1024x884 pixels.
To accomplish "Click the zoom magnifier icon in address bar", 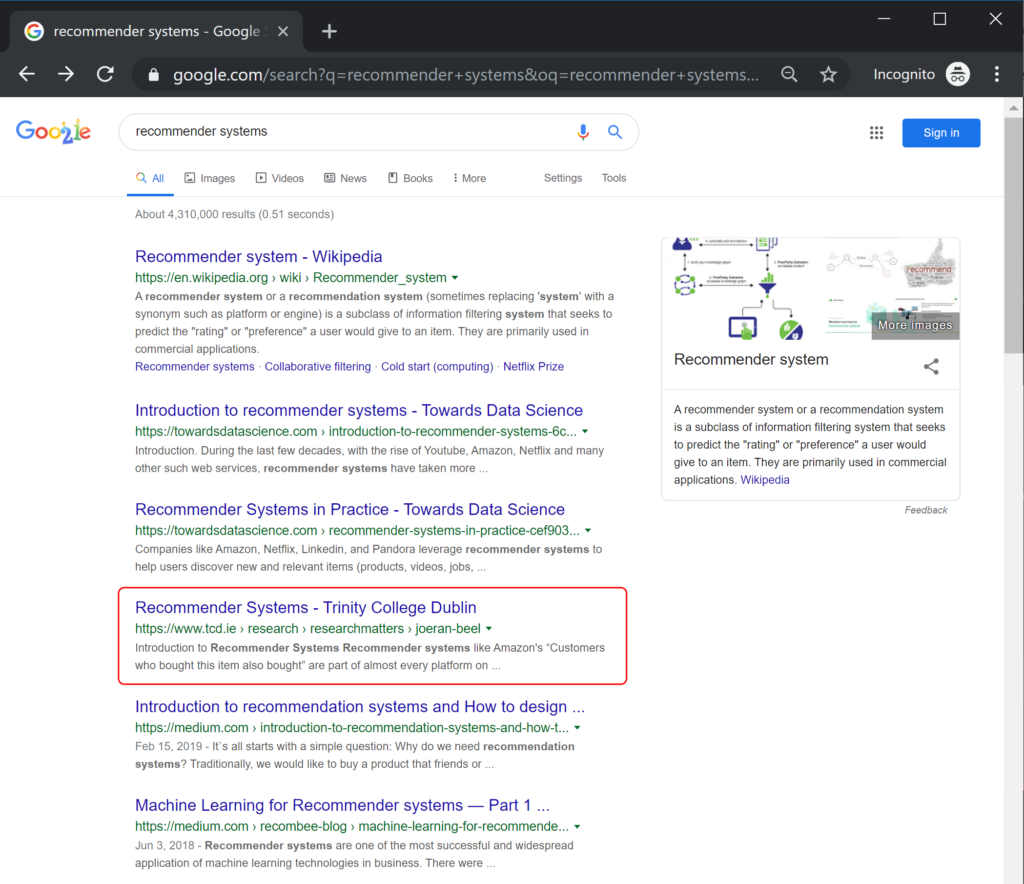I will click(789, 74).
